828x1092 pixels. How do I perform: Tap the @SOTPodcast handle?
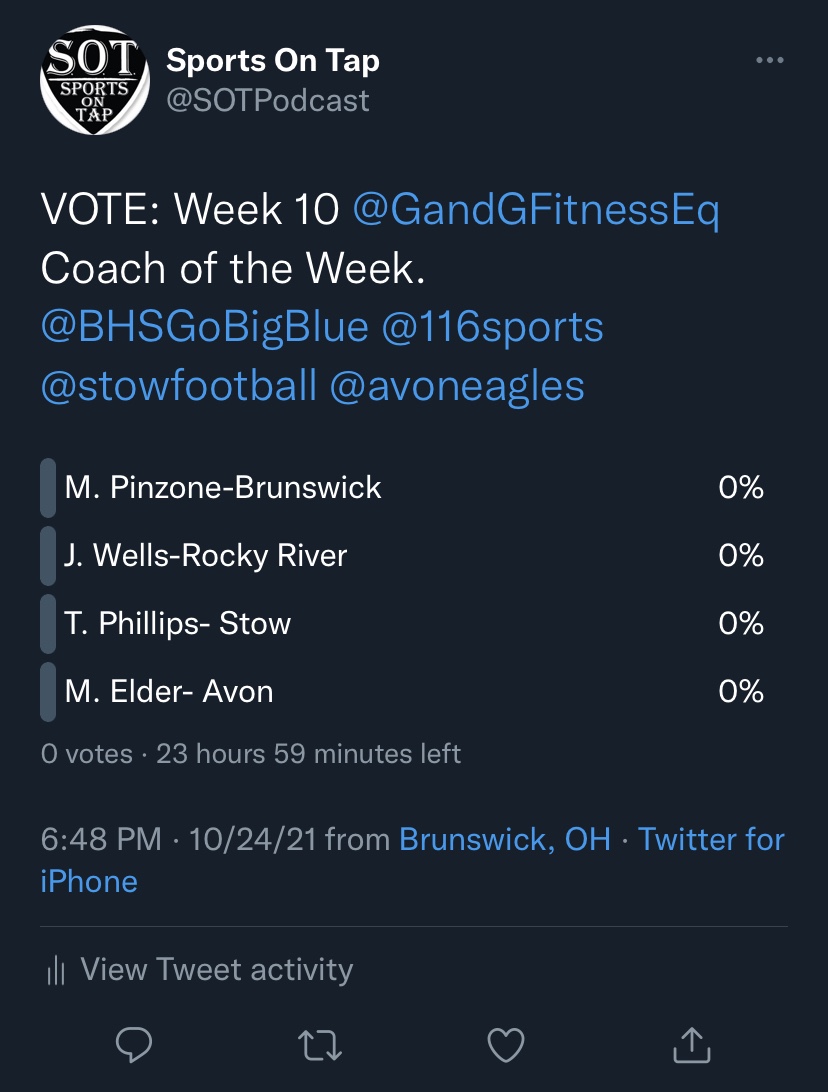(x=268, y=101)
